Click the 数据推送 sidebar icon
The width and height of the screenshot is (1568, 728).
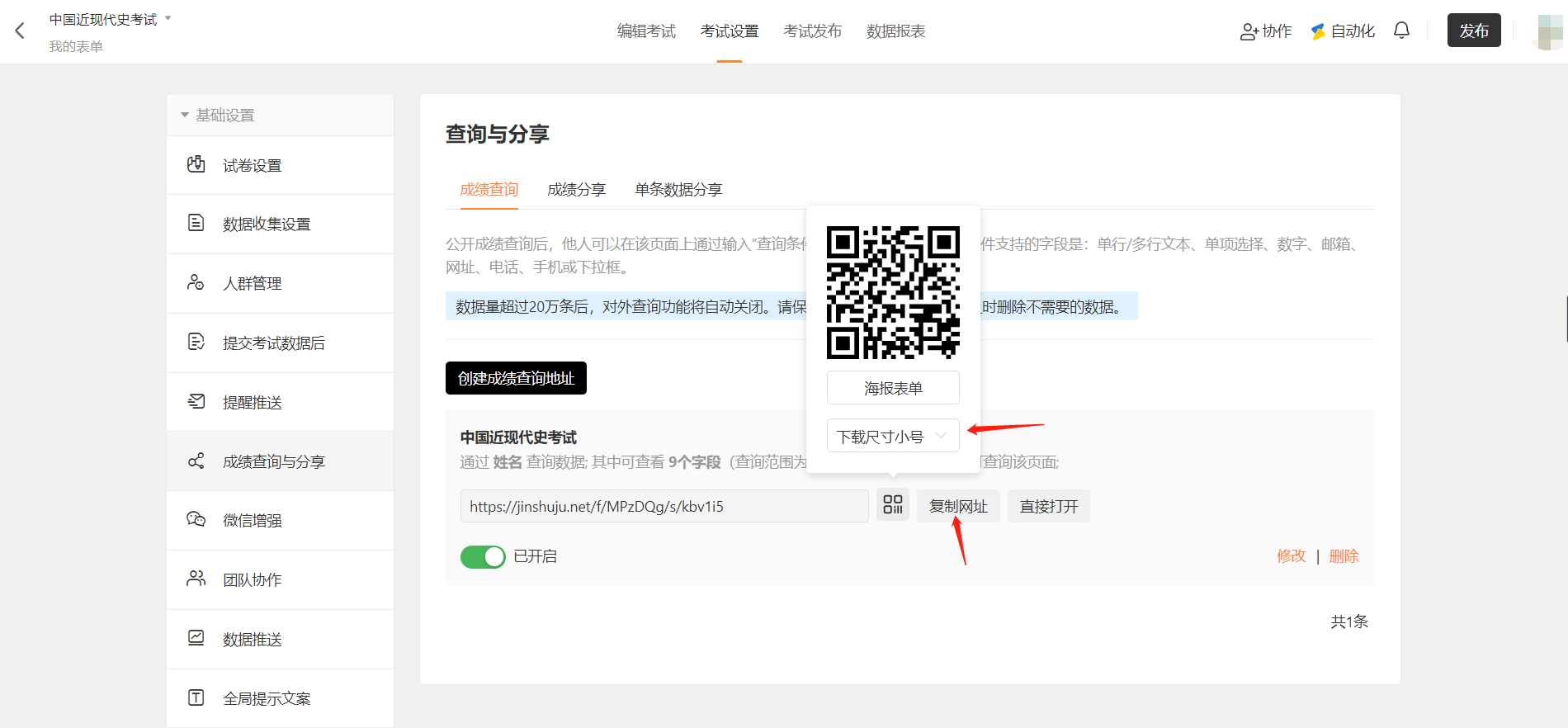pyautogui.click(x=196, y=638)
